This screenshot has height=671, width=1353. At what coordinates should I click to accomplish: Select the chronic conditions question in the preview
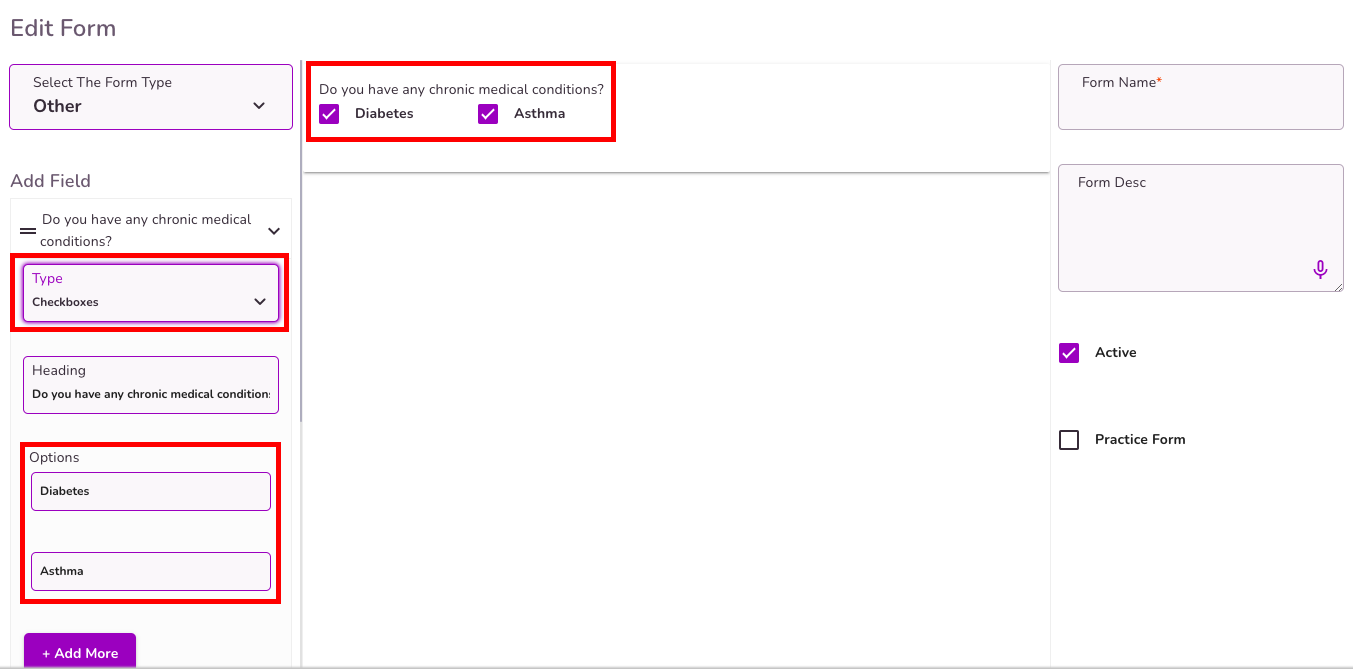click(461, 88)
